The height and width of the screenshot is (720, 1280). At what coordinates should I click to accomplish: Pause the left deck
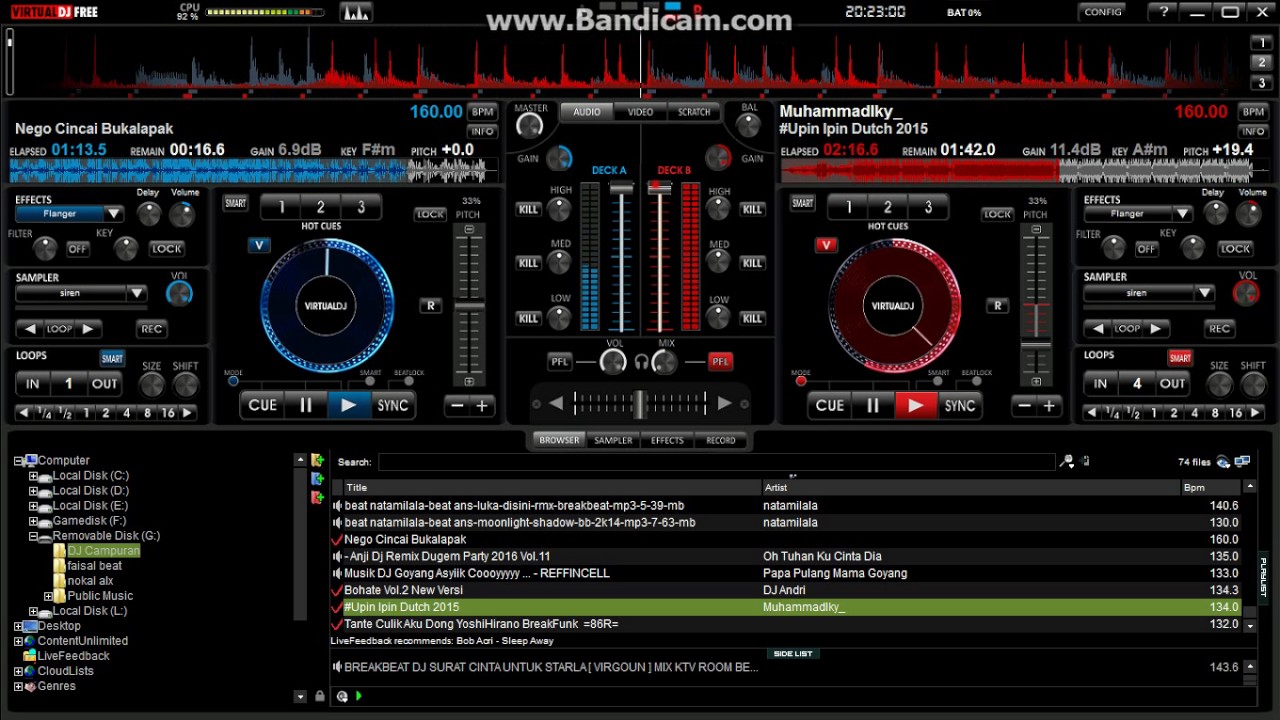click(x=305, y=405)
